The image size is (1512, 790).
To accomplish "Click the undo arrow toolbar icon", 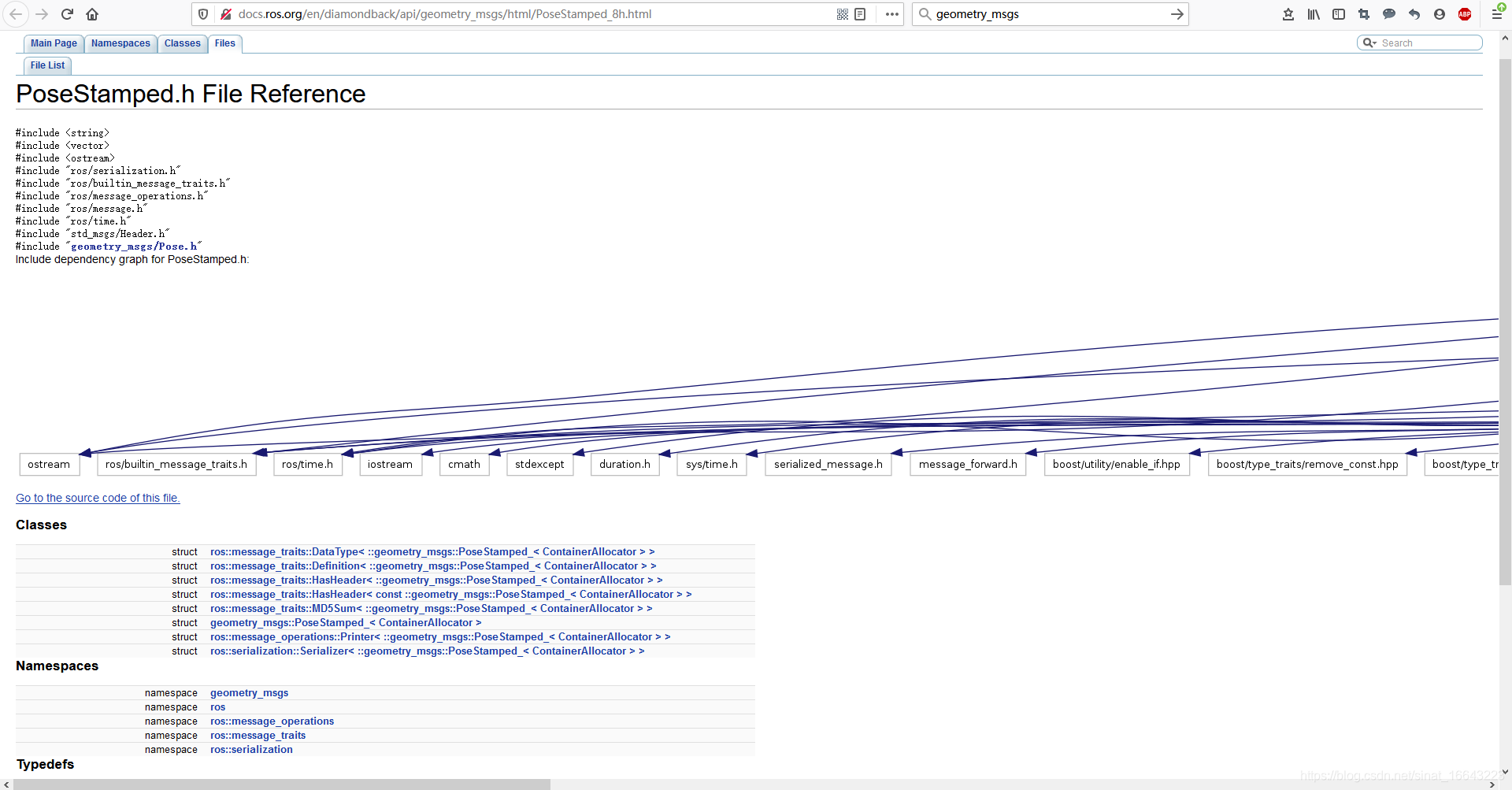I will click(1414, 14).
